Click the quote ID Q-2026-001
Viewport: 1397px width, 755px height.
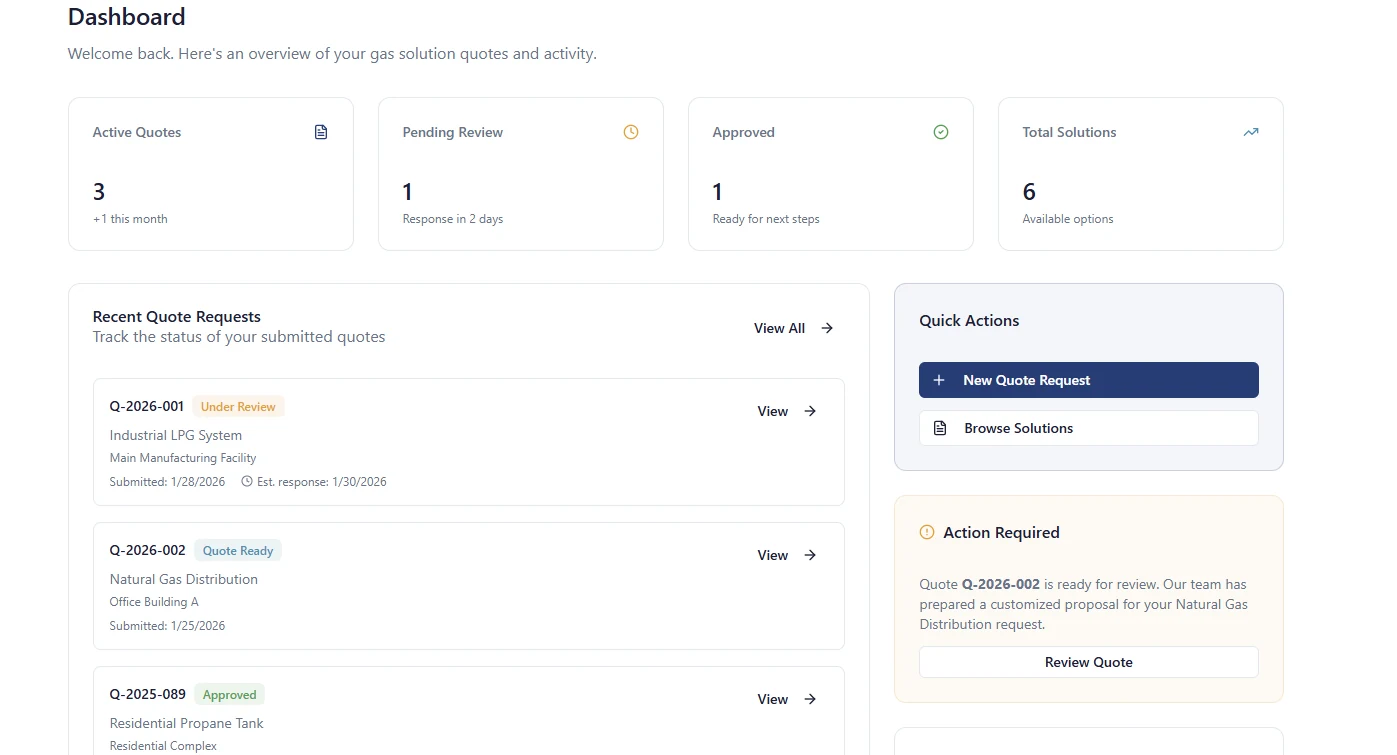pos(147,406)
